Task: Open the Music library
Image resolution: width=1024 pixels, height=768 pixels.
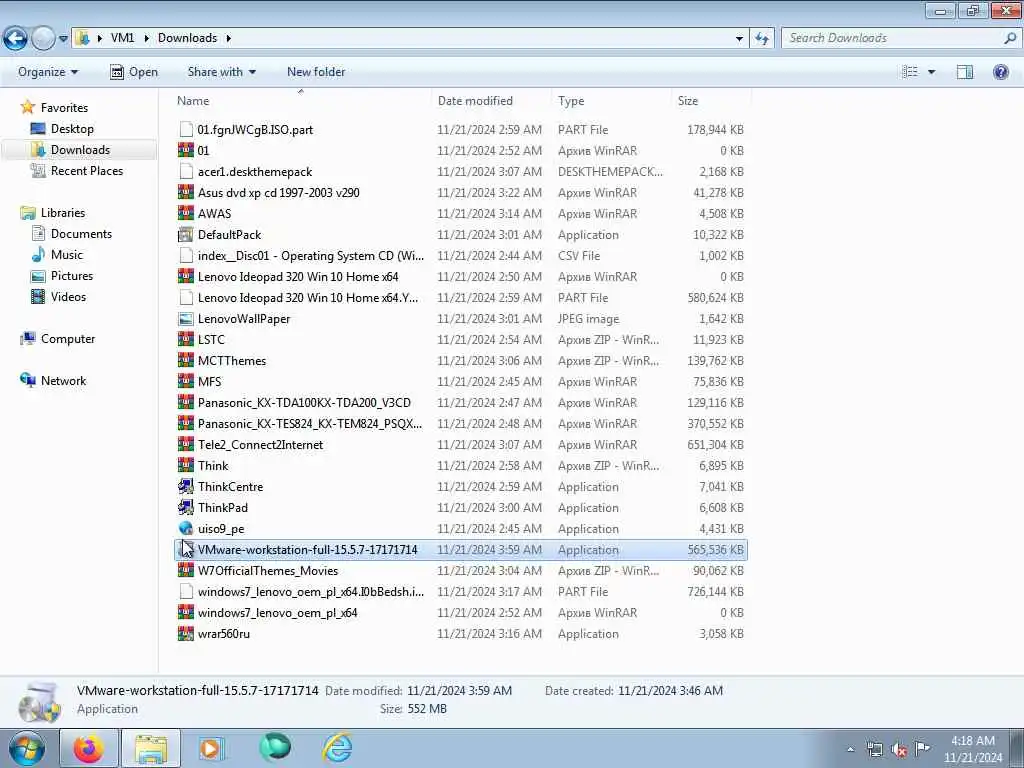Action: pos(67,255)
